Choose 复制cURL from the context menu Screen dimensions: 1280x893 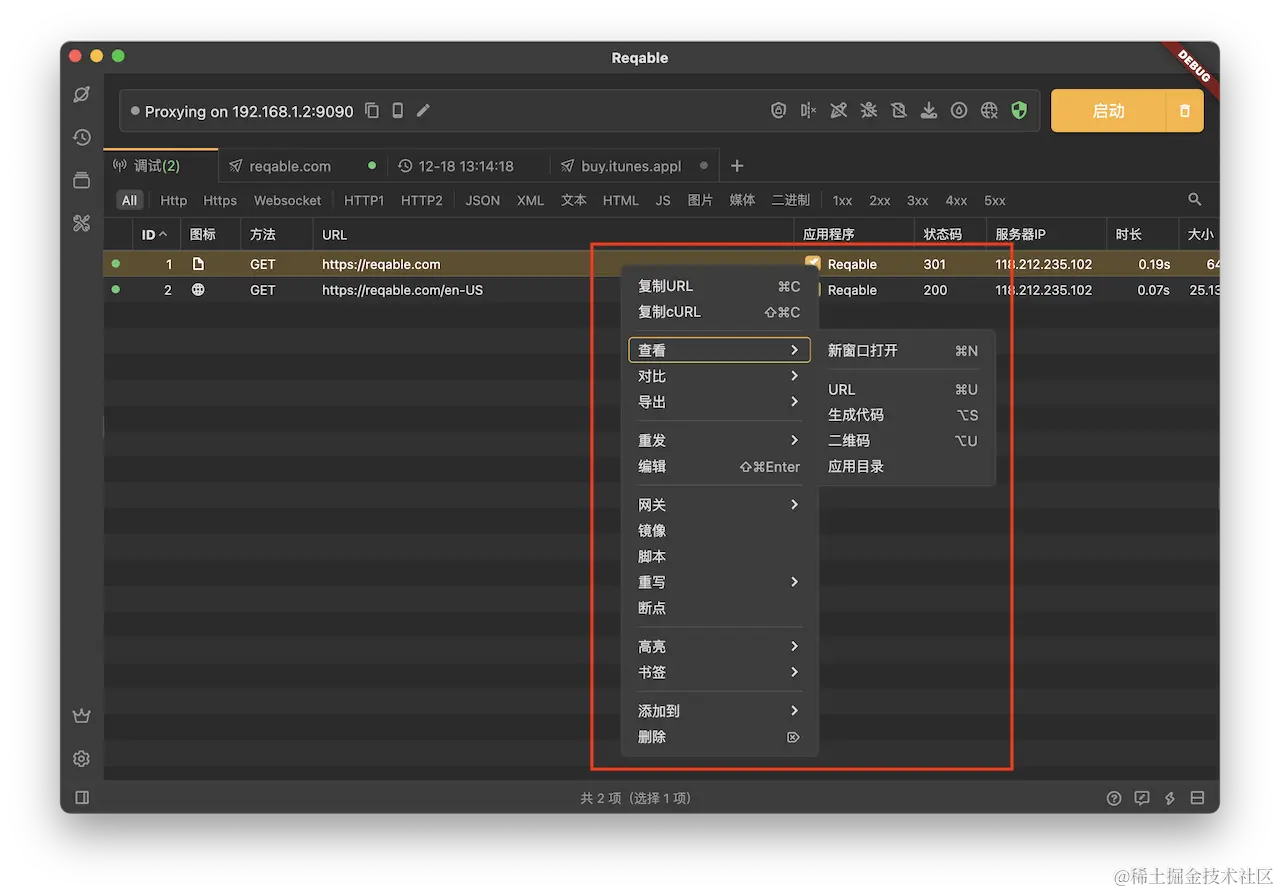click(719, 312)
